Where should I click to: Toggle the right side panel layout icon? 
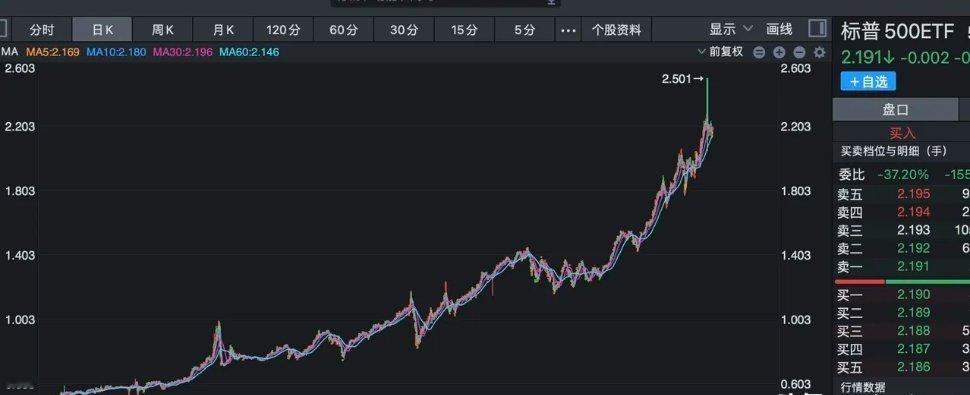click(x=817, y=29)
